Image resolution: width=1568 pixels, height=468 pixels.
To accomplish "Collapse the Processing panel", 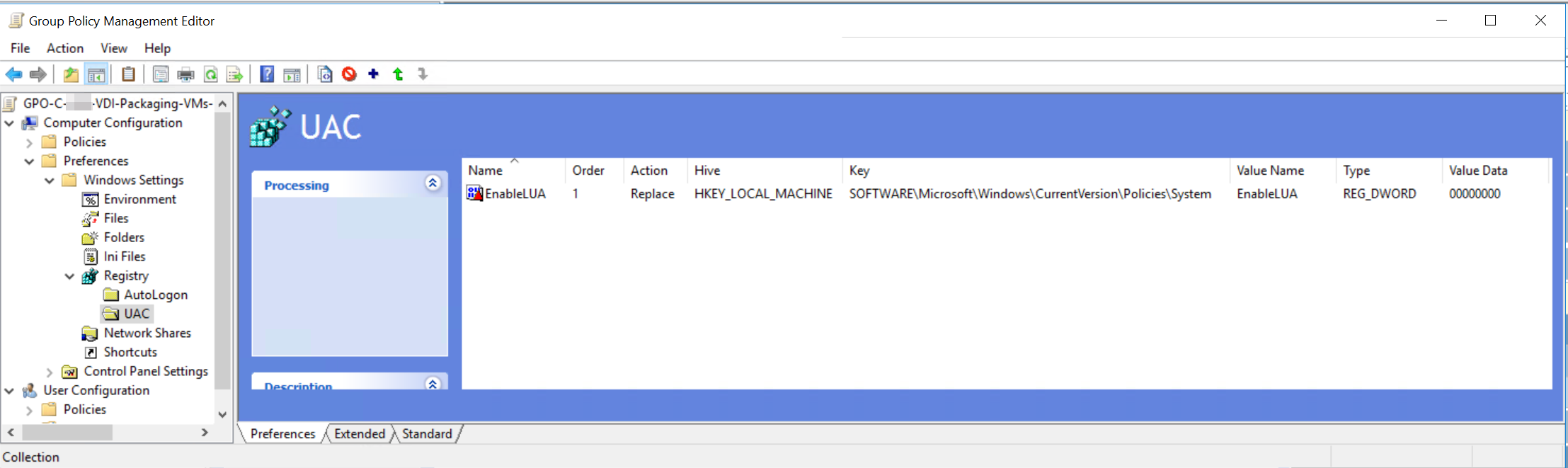I will (433, 183).
